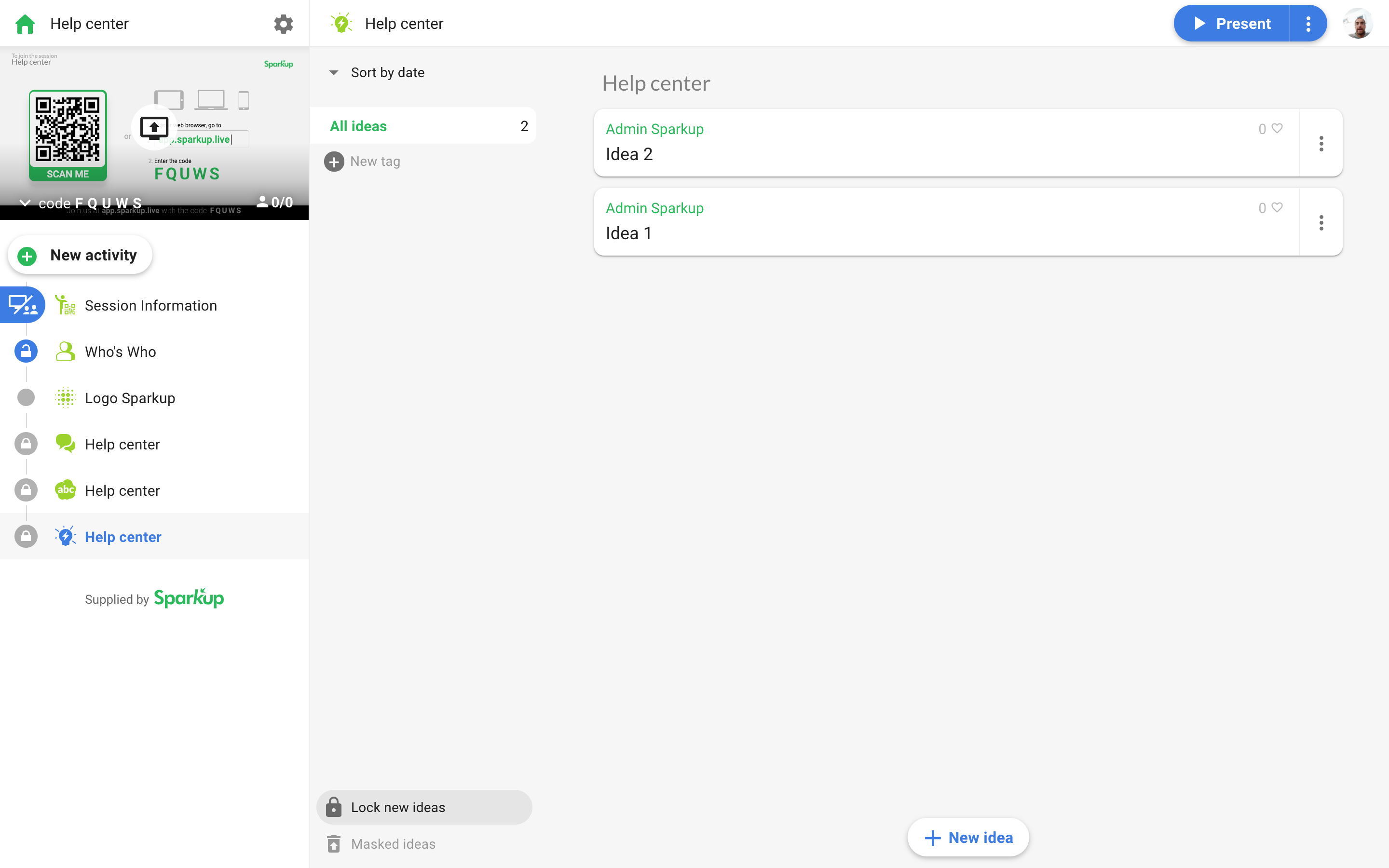This screenshot has width=1389, height=868.
Task: Click the New activity button
Action: 81,255
